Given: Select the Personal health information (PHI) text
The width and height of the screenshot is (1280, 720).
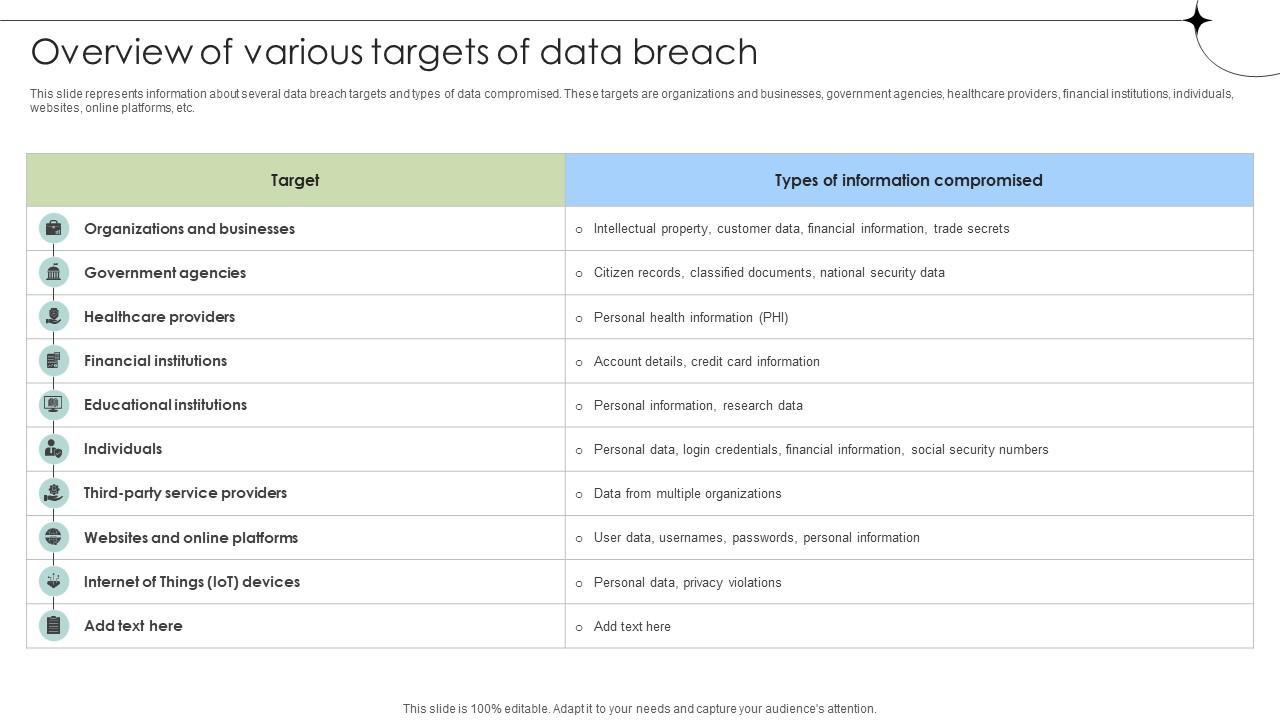Looking at the screenshot, I should point(691,318).
